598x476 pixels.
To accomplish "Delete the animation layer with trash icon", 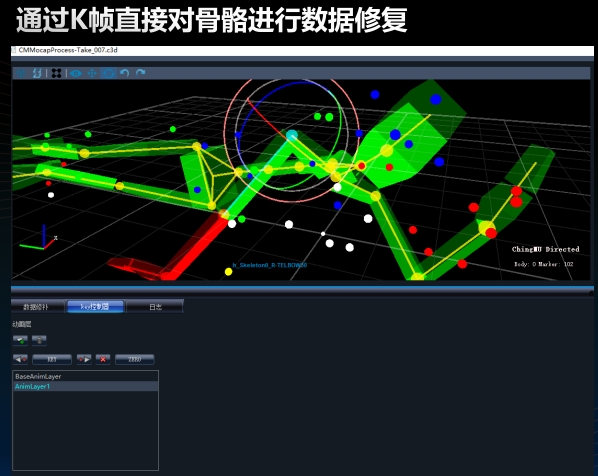I will click(x=39, y=340).
